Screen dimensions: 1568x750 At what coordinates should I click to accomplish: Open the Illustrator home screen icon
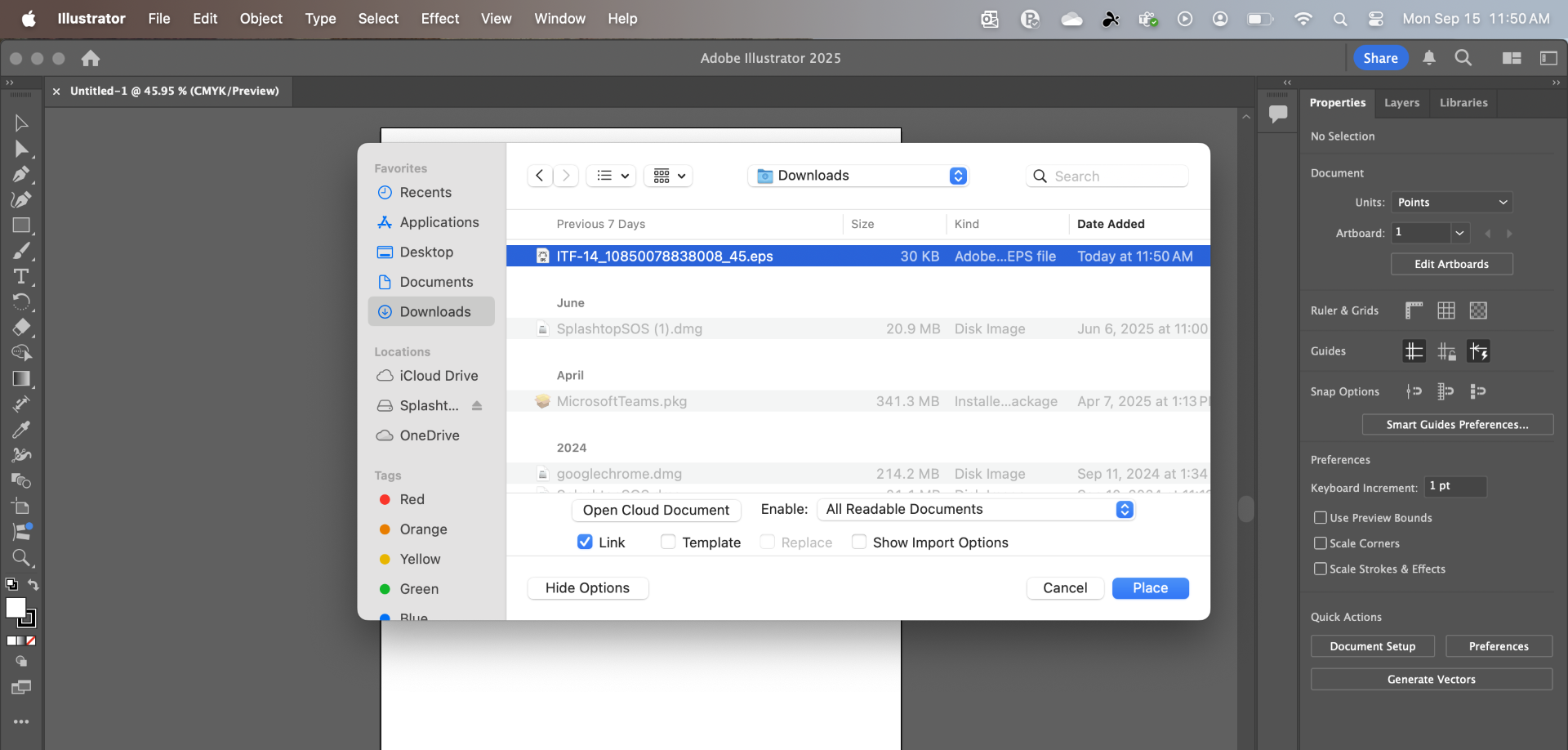pyautogui.click(x=91, y=58)
